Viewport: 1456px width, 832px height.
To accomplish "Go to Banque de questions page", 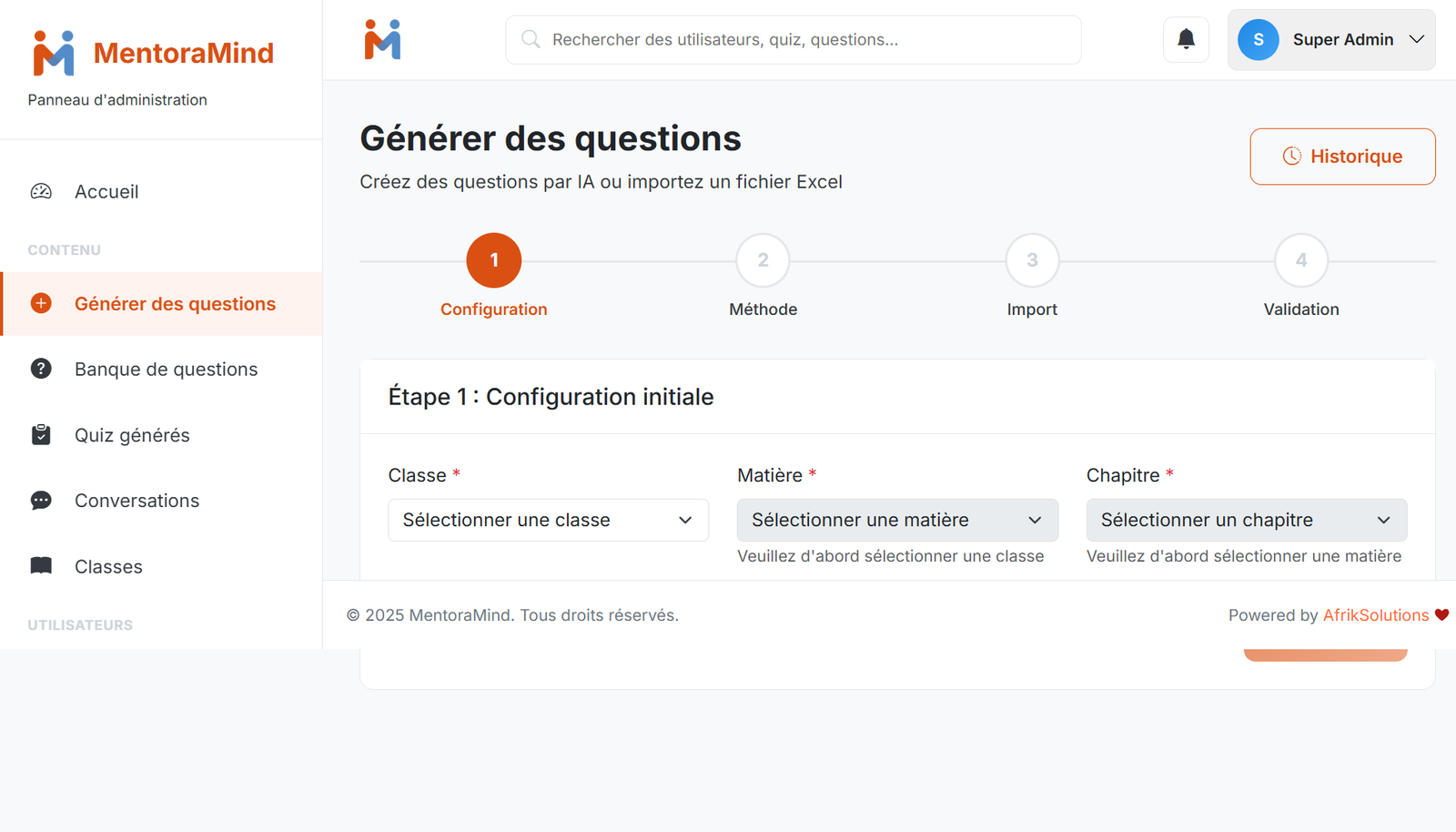I will (166, 370).
